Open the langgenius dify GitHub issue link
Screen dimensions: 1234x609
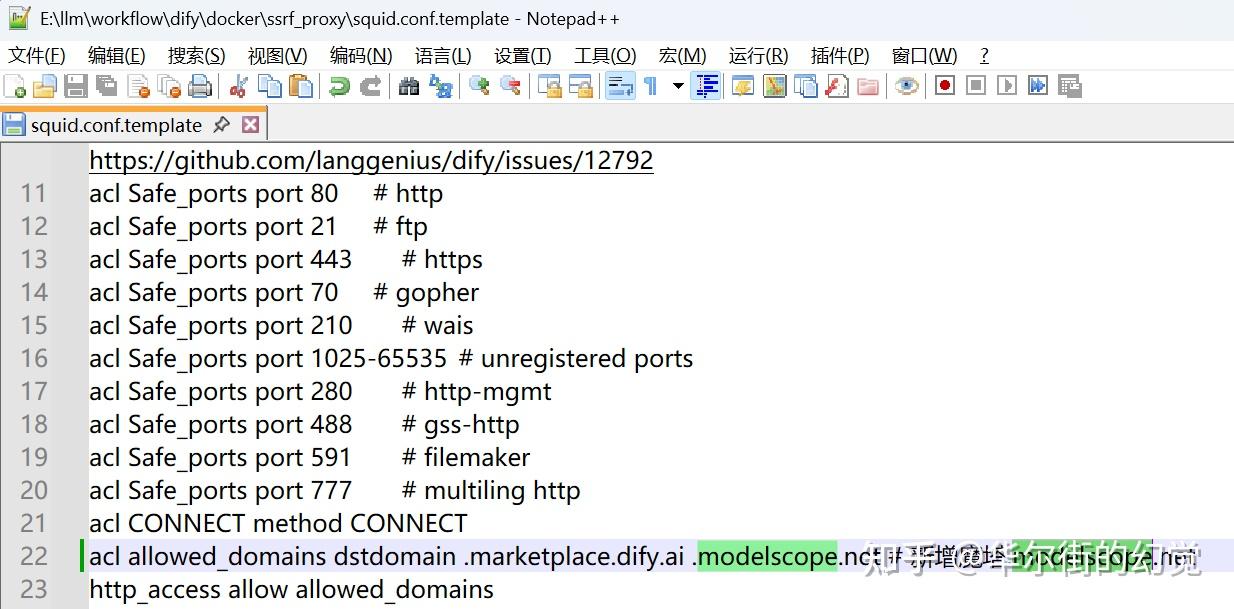point(370,160)
